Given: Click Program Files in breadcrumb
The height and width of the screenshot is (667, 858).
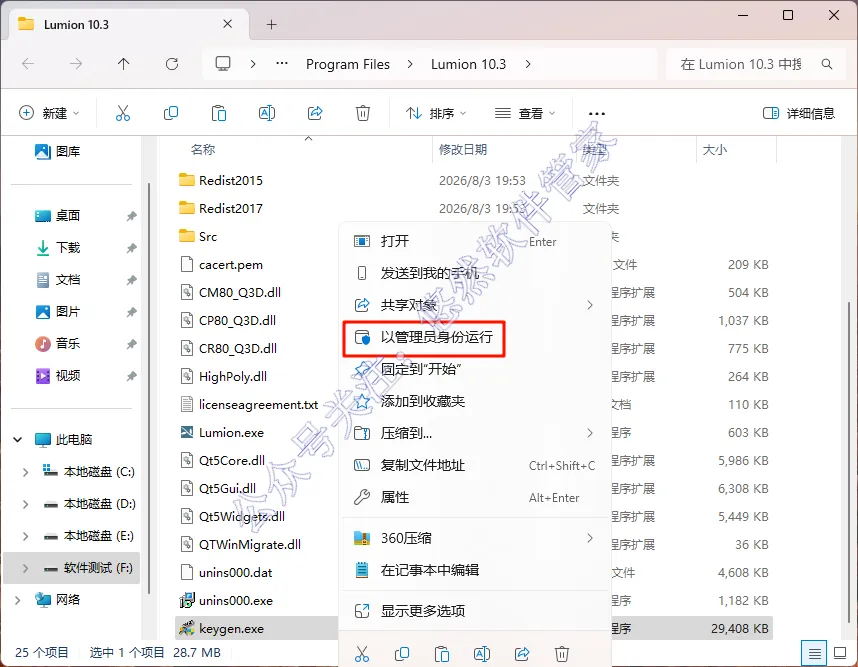Looking at the screenshot, I should pyautogui.click(x=347, y=64).
